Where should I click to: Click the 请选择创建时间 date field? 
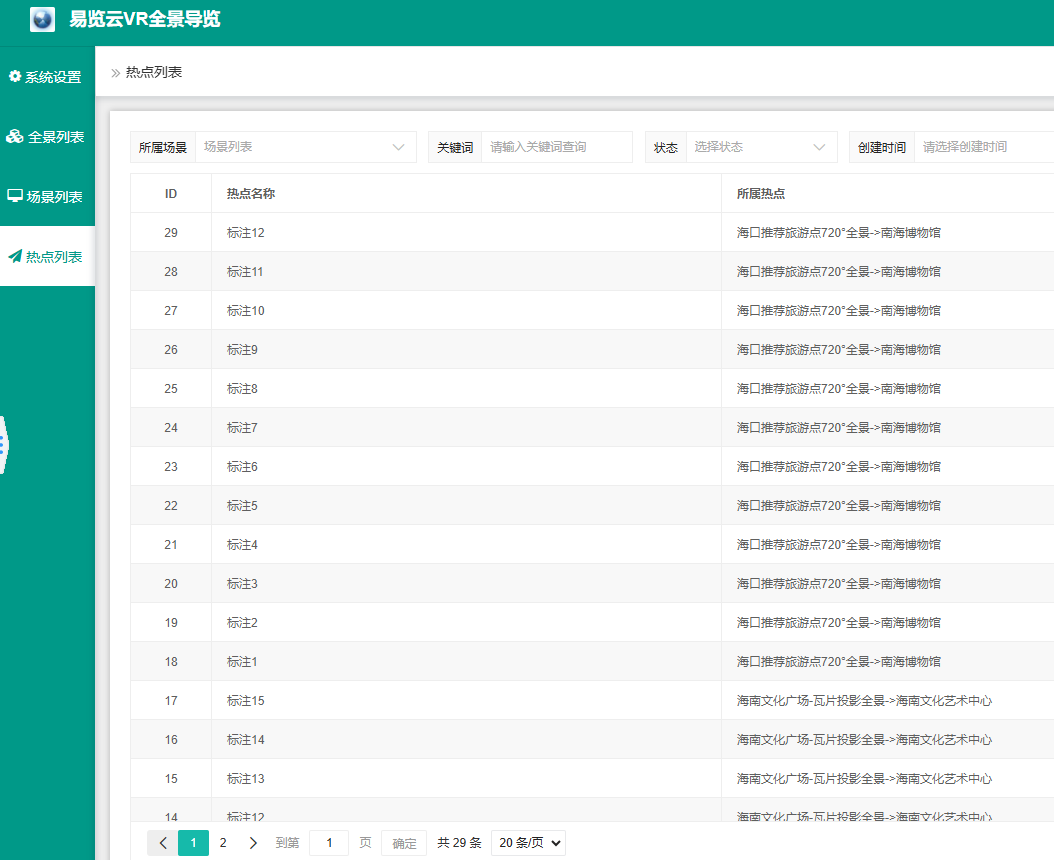tap(985, 146)
